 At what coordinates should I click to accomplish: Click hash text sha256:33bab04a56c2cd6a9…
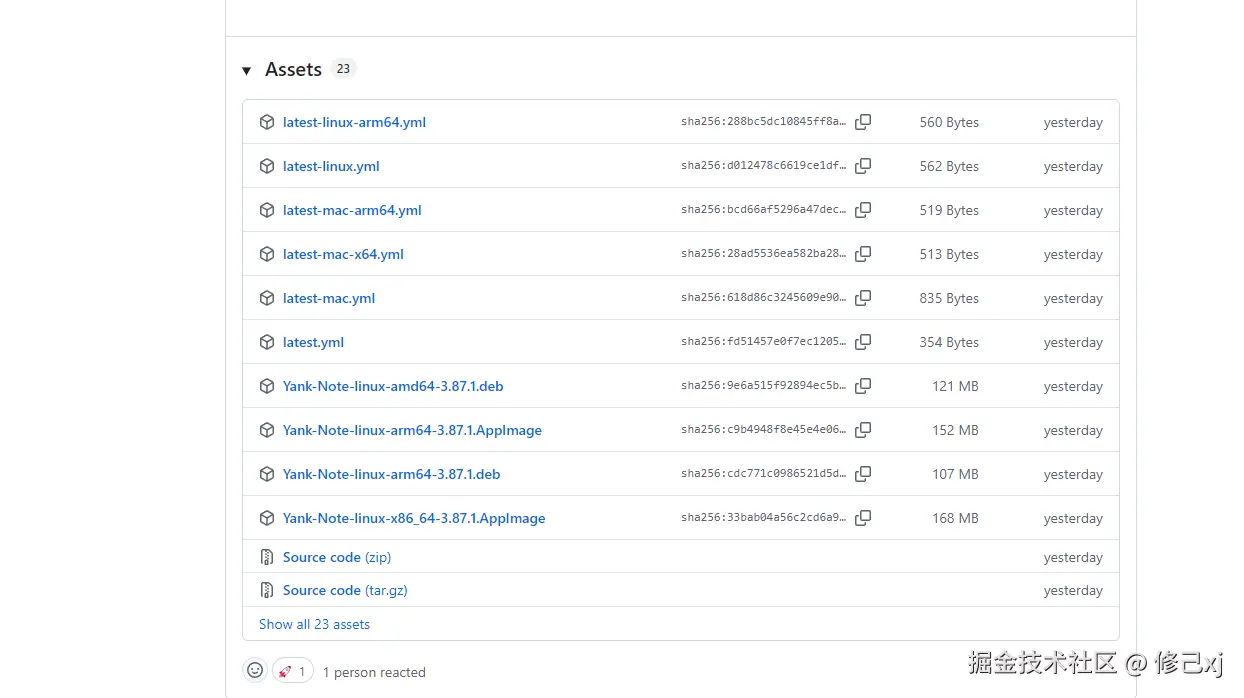click(764, 518)
